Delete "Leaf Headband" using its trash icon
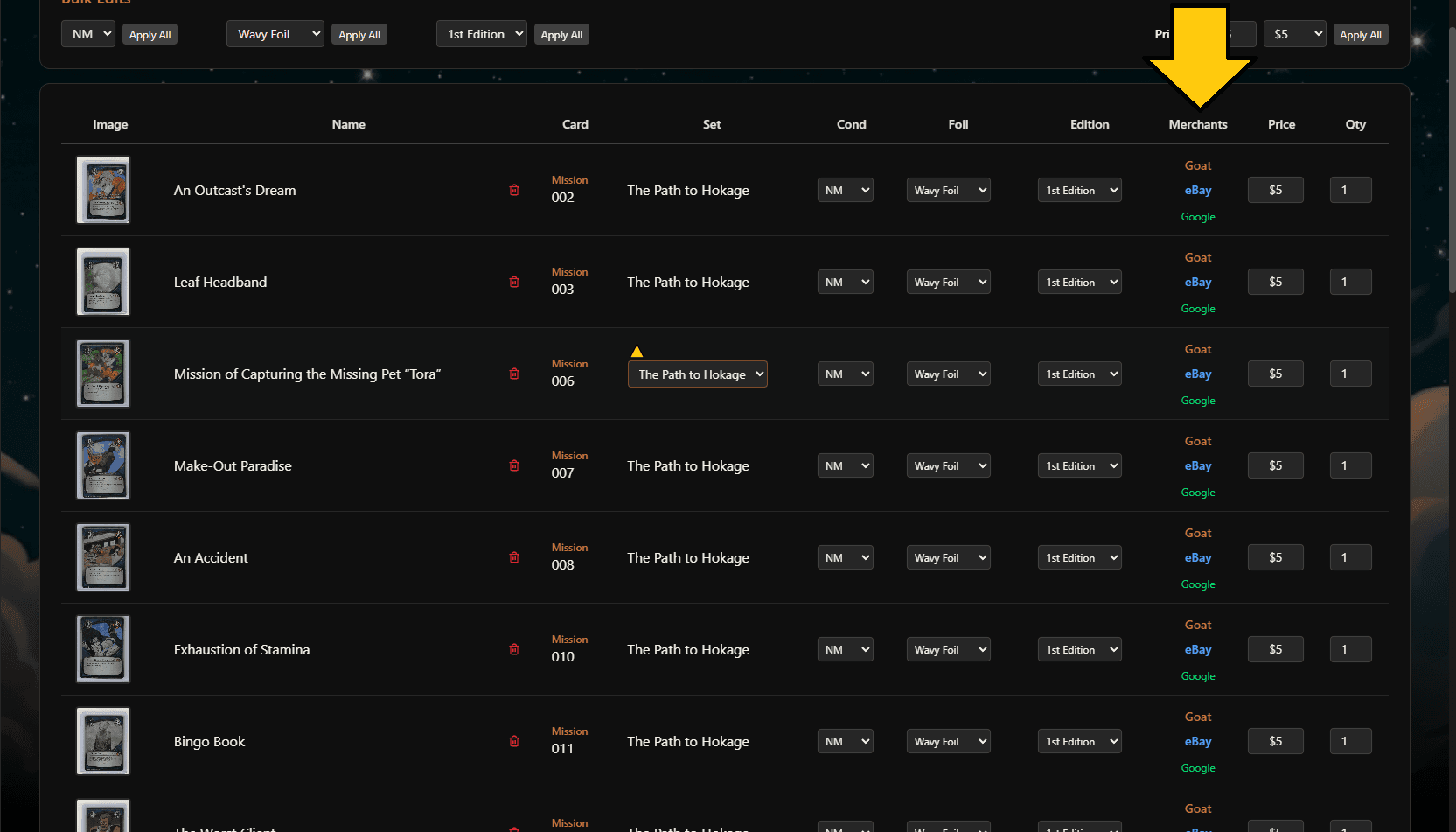Screen dimensions: 1456x832 tap(514, 282)
